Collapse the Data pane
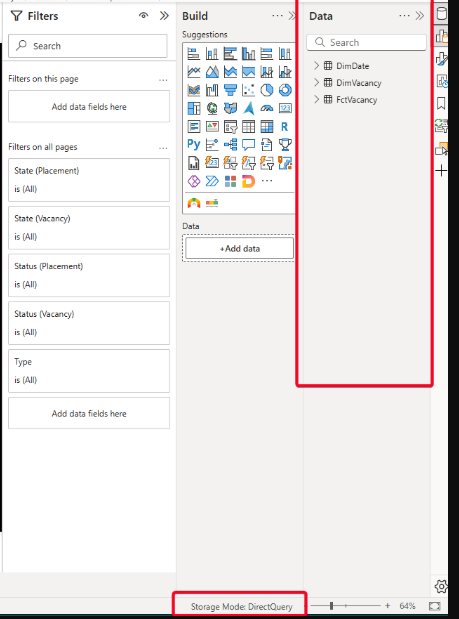The height and width of the screenshot is (619, 459). [420, 16]
